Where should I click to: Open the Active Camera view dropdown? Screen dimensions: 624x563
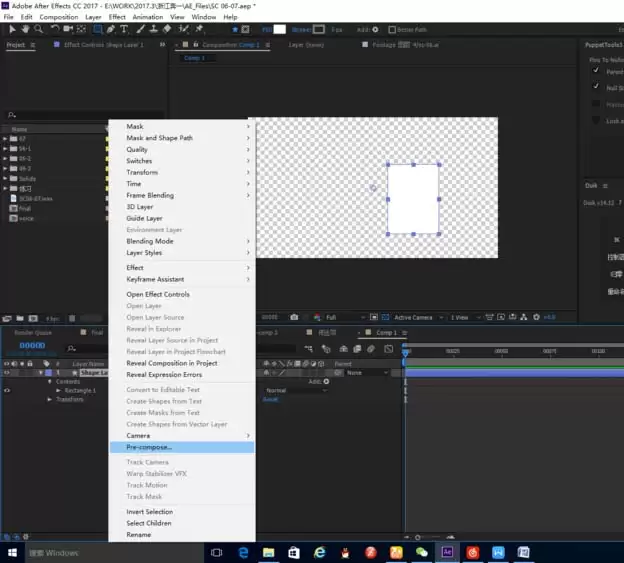click(418, 317)
